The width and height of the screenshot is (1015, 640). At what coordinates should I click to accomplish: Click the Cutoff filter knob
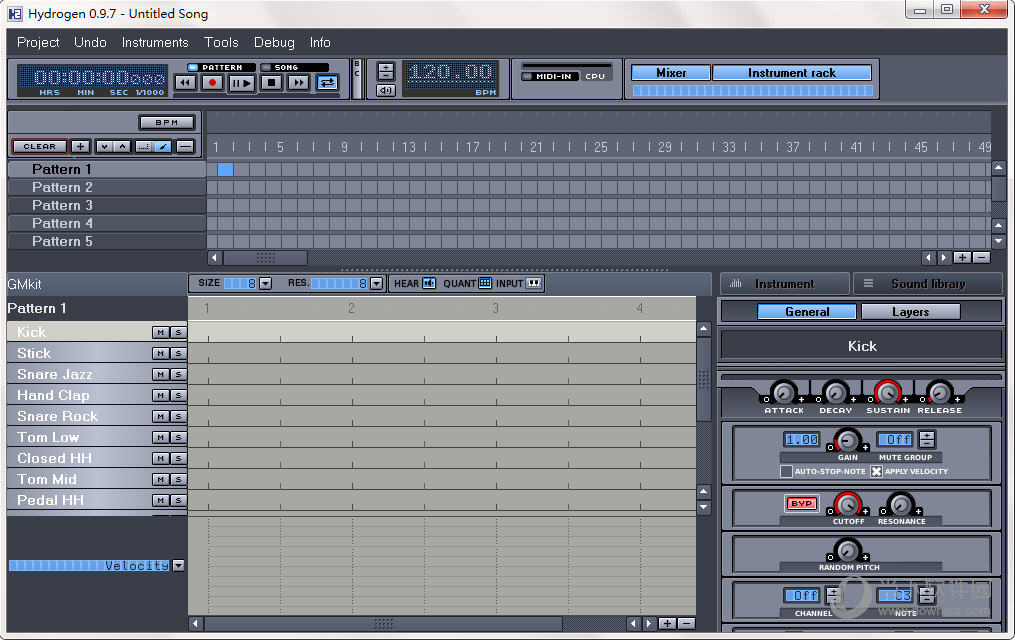pos(848,504)
